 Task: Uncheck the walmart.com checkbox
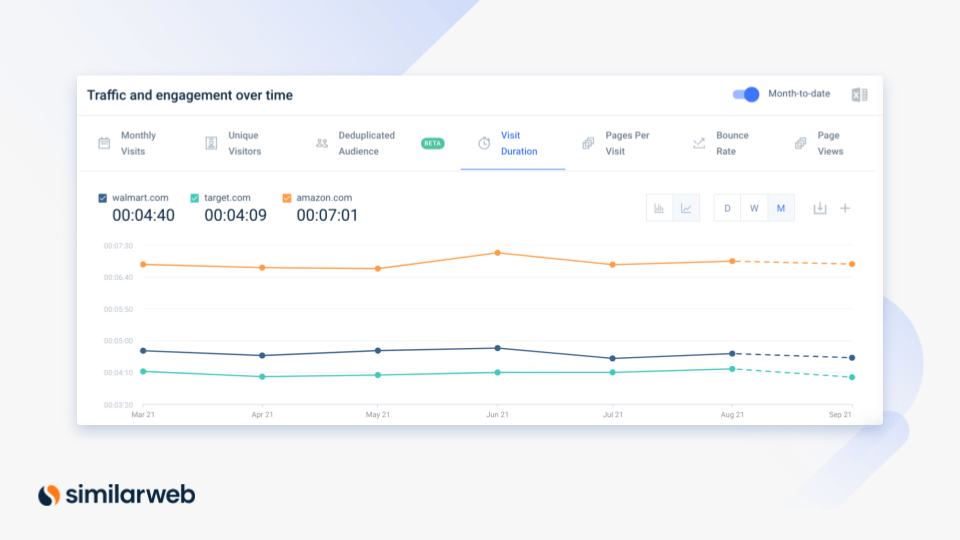pyautogui.click(x=103, y=198)
